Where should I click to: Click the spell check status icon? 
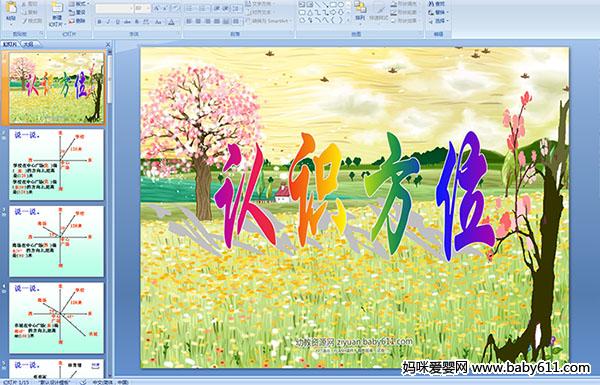(x=83, y=382)
